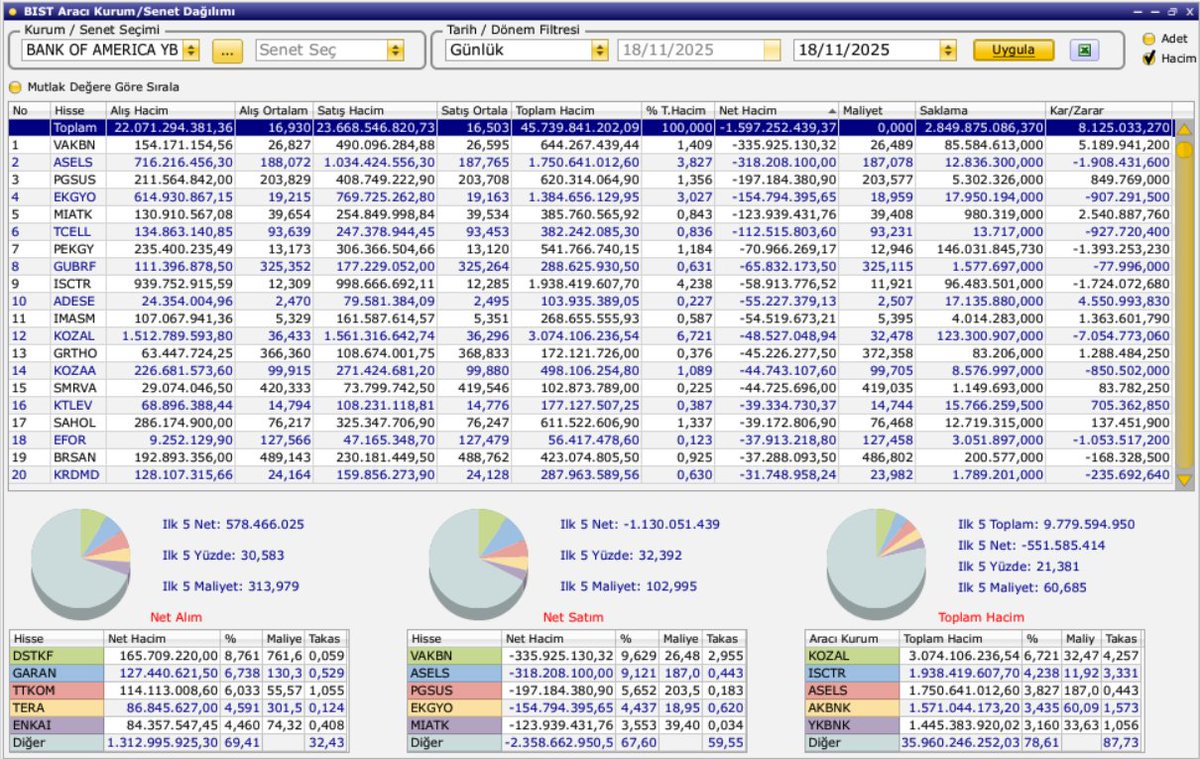Select the TCELL row in main table
Screen dimensions: 1200x759
590,231
